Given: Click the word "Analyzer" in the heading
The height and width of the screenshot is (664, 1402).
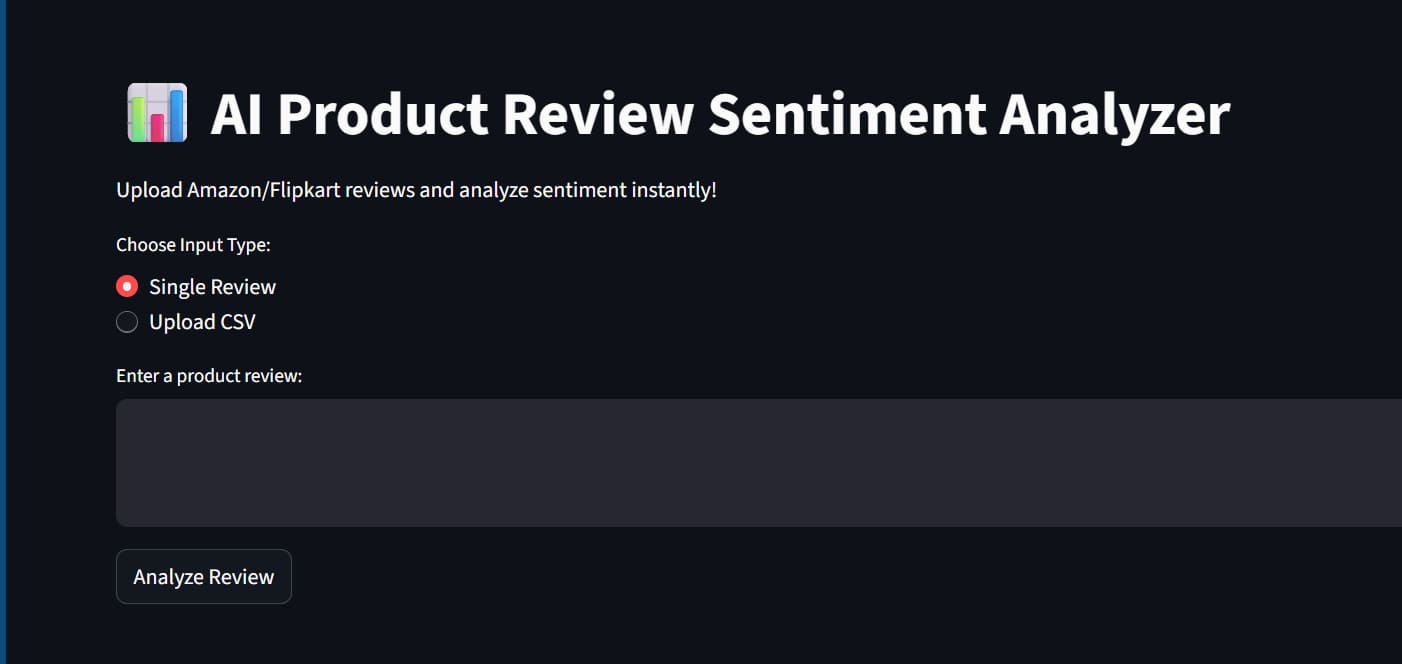Looking at the screenshot, I should click(x=1114, y=115).
